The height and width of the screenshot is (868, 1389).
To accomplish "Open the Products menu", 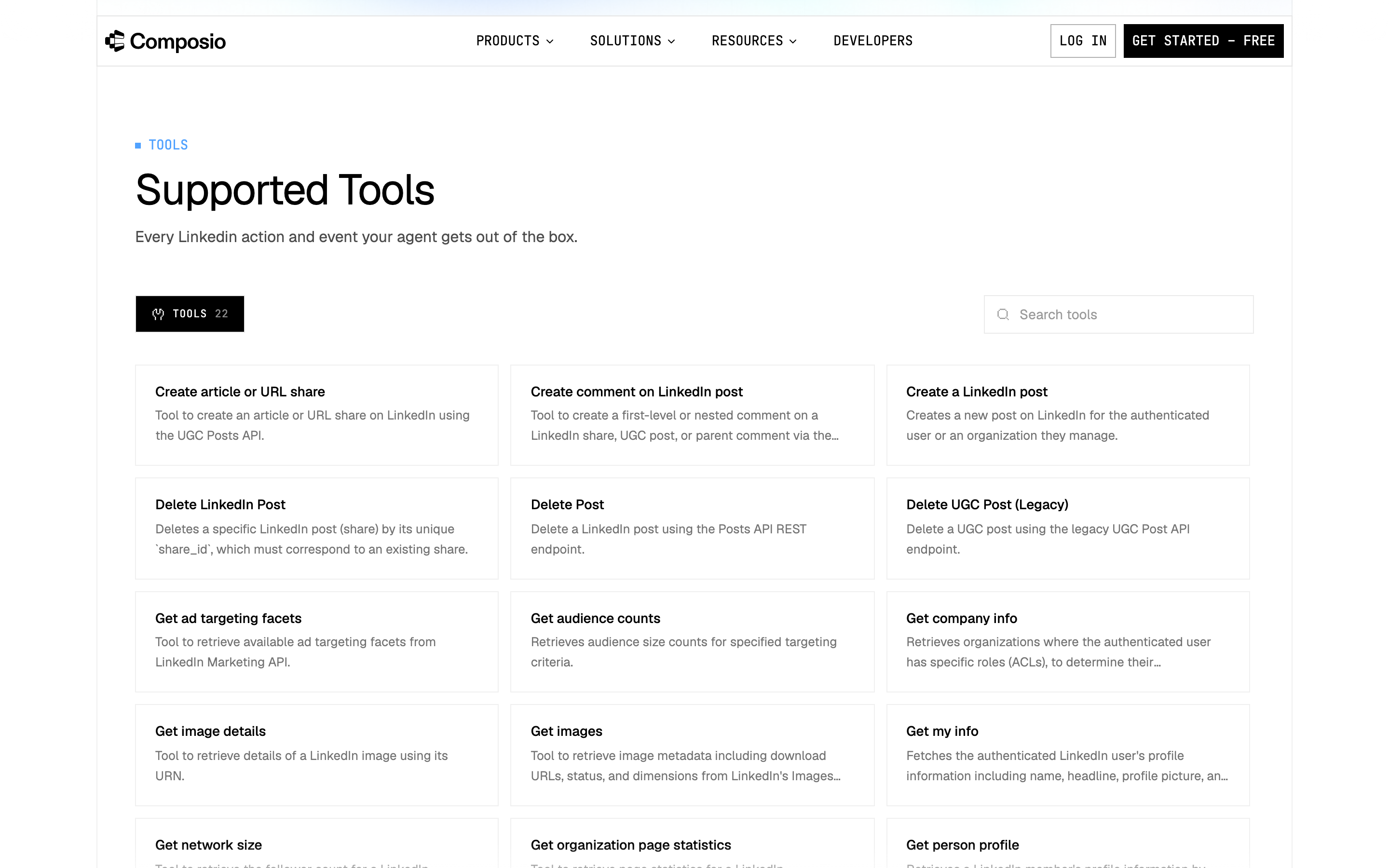I will point(515,41).
